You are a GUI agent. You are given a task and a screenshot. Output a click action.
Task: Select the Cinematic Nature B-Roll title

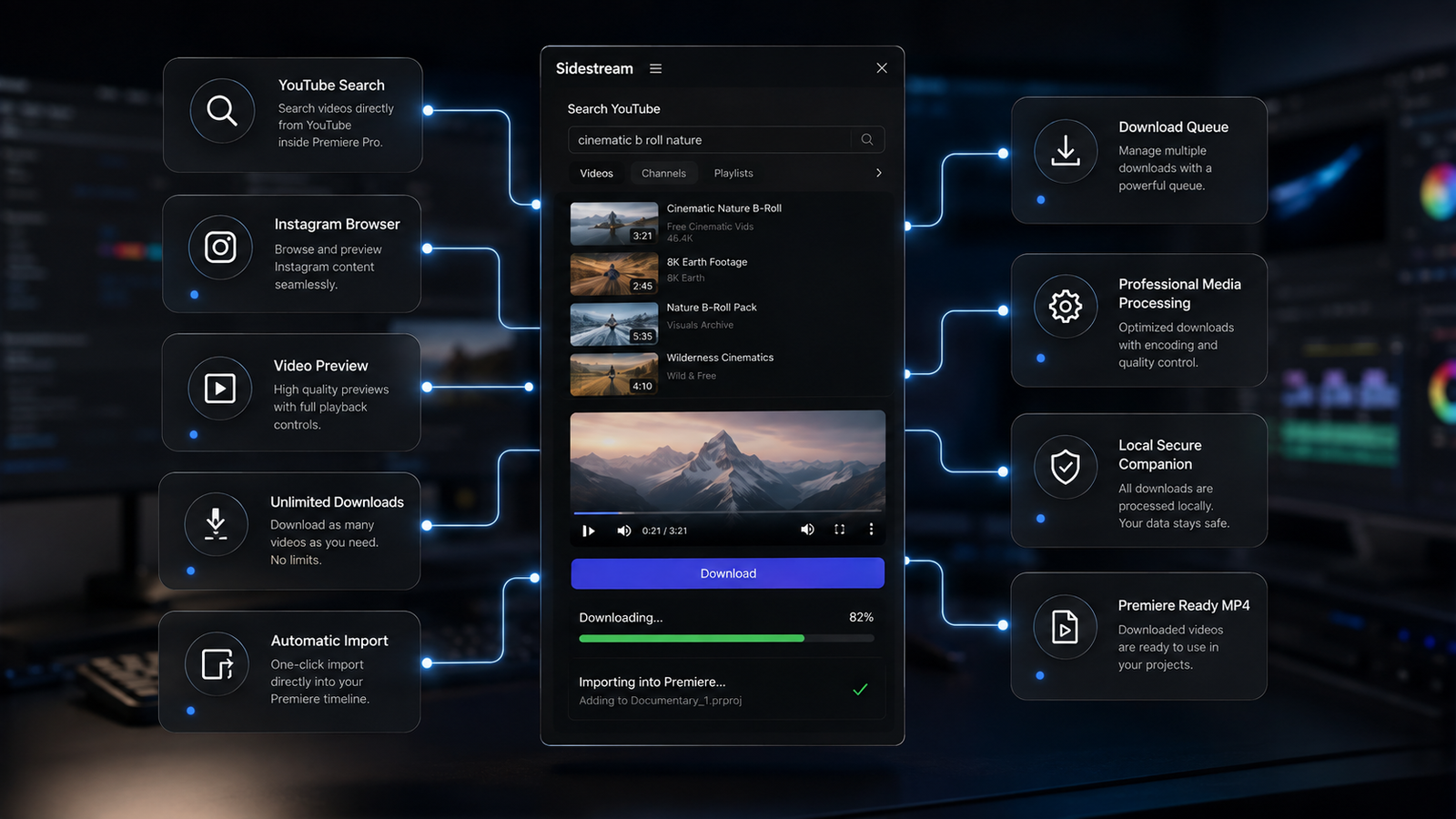click(x=724, y=208)
